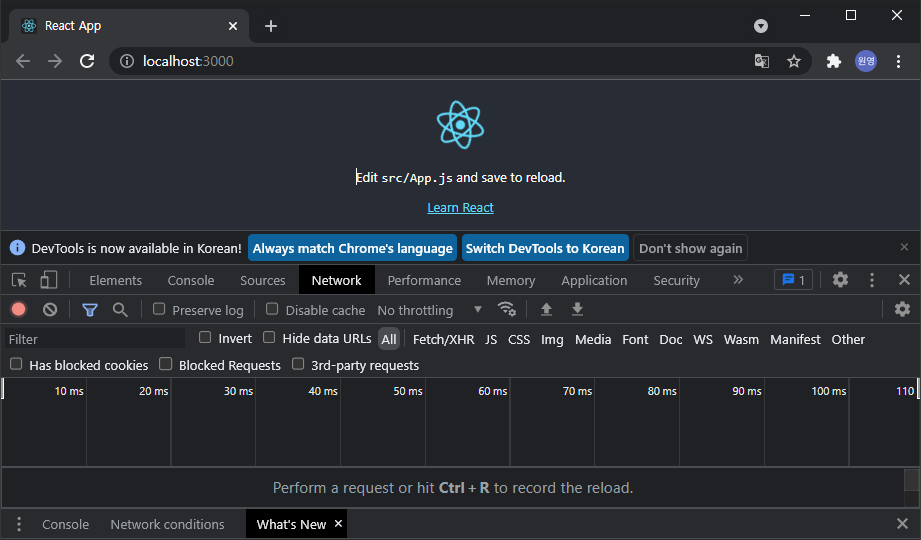Expand more DevTools tabs chevron

tap(738, 280)
